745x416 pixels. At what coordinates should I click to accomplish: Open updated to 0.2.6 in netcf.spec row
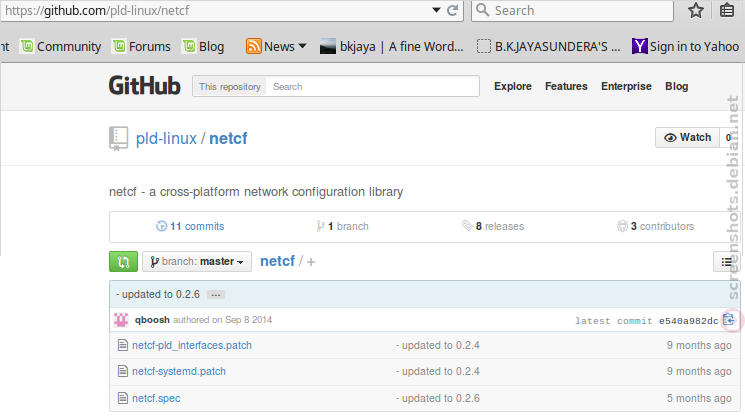click(438, 398)
